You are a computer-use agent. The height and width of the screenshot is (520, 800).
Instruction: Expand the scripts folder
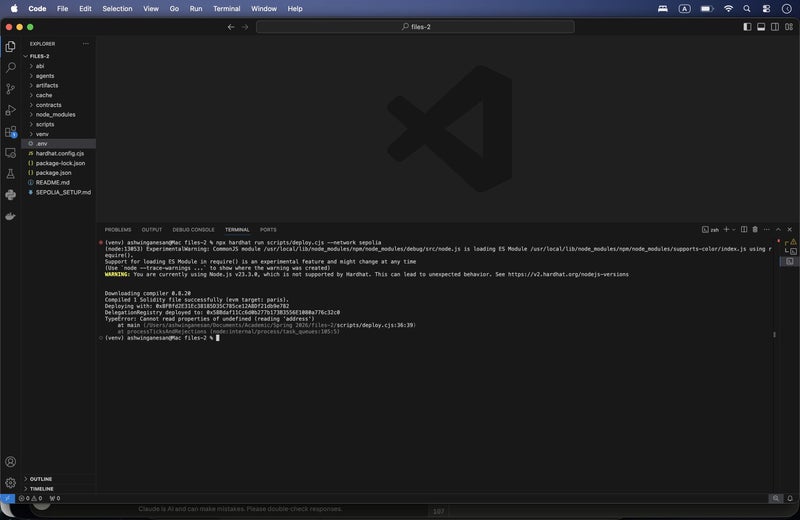[58, 124]
